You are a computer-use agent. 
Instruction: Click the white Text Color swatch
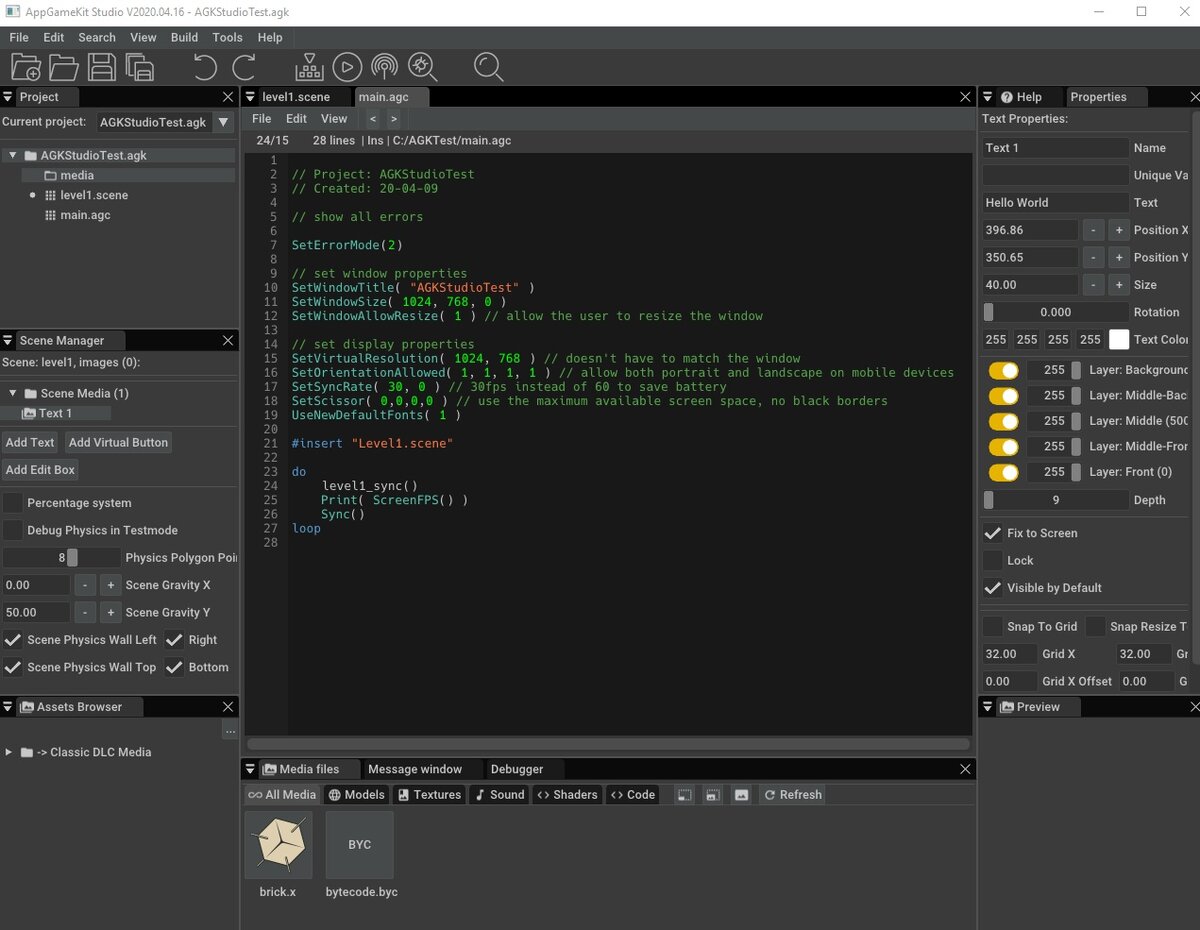1119,340
